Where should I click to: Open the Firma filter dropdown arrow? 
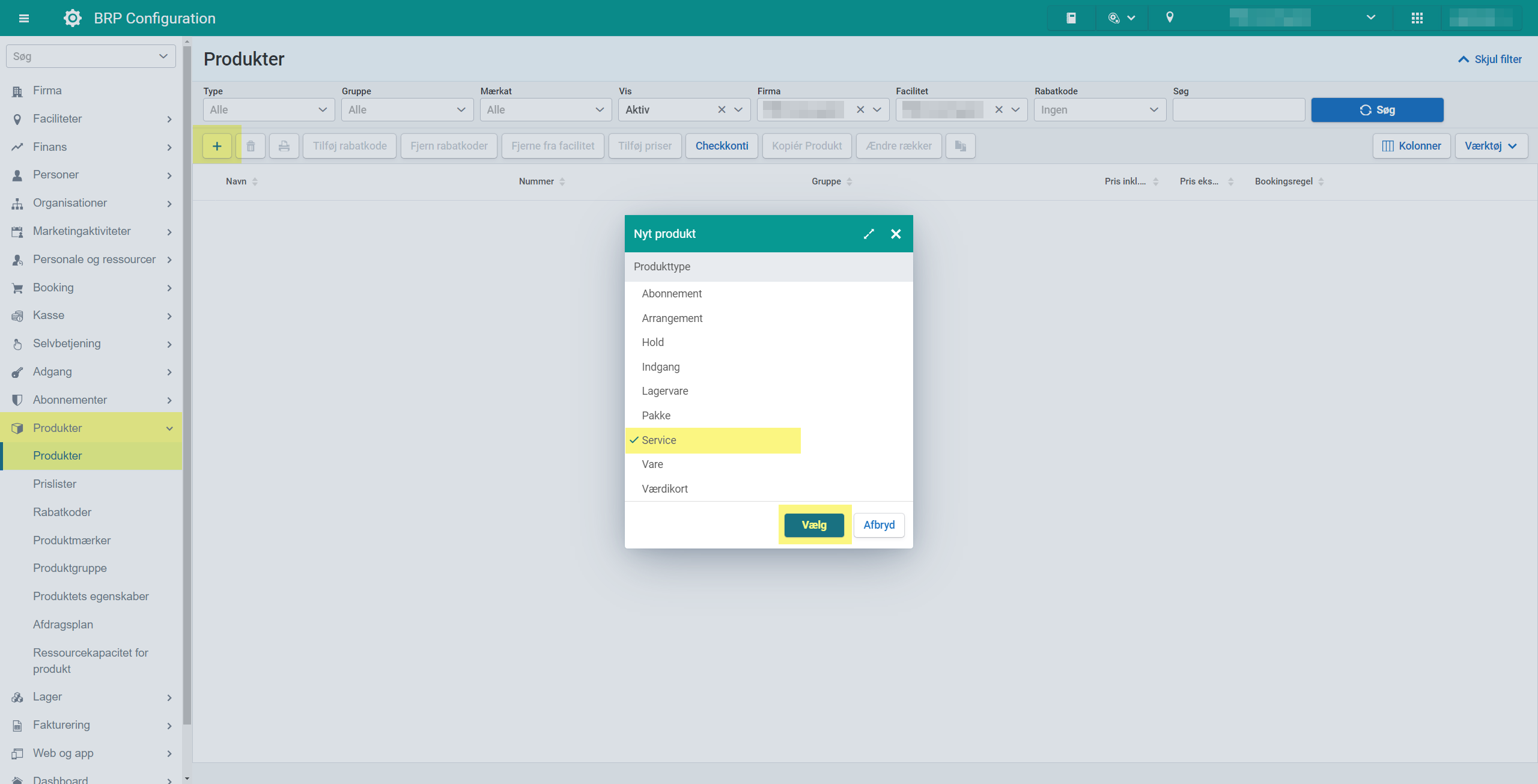pyautogui.click(x=877, y=110)
